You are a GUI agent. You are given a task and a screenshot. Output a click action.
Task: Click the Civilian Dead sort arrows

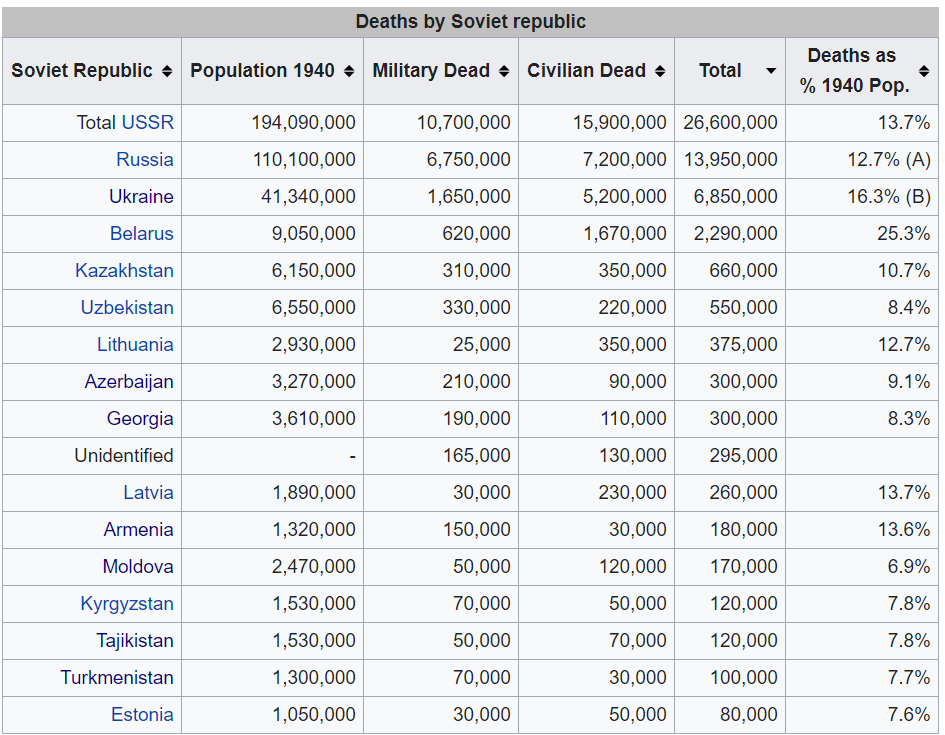click(659, 71)
